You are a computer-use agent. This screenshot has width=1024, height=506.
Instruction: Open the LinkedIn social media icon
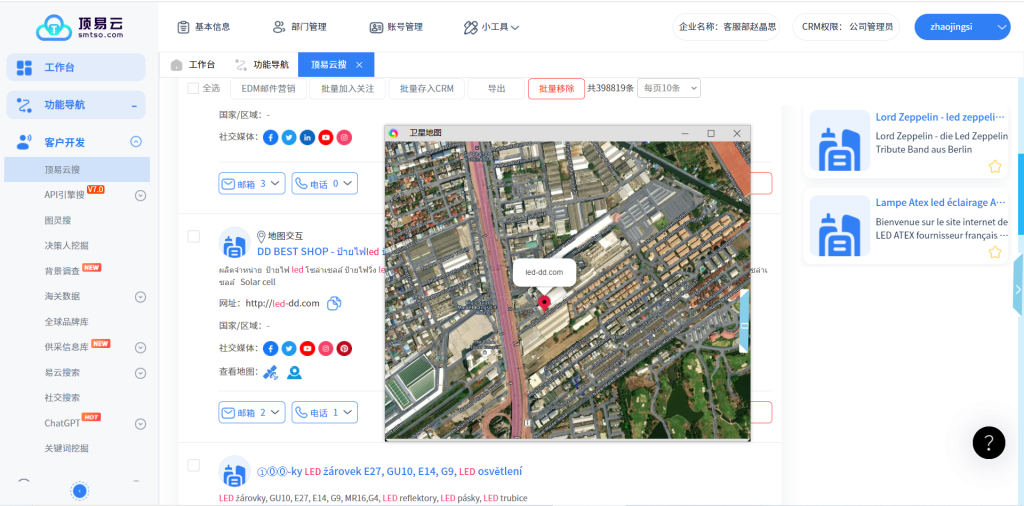pos(307,137)
